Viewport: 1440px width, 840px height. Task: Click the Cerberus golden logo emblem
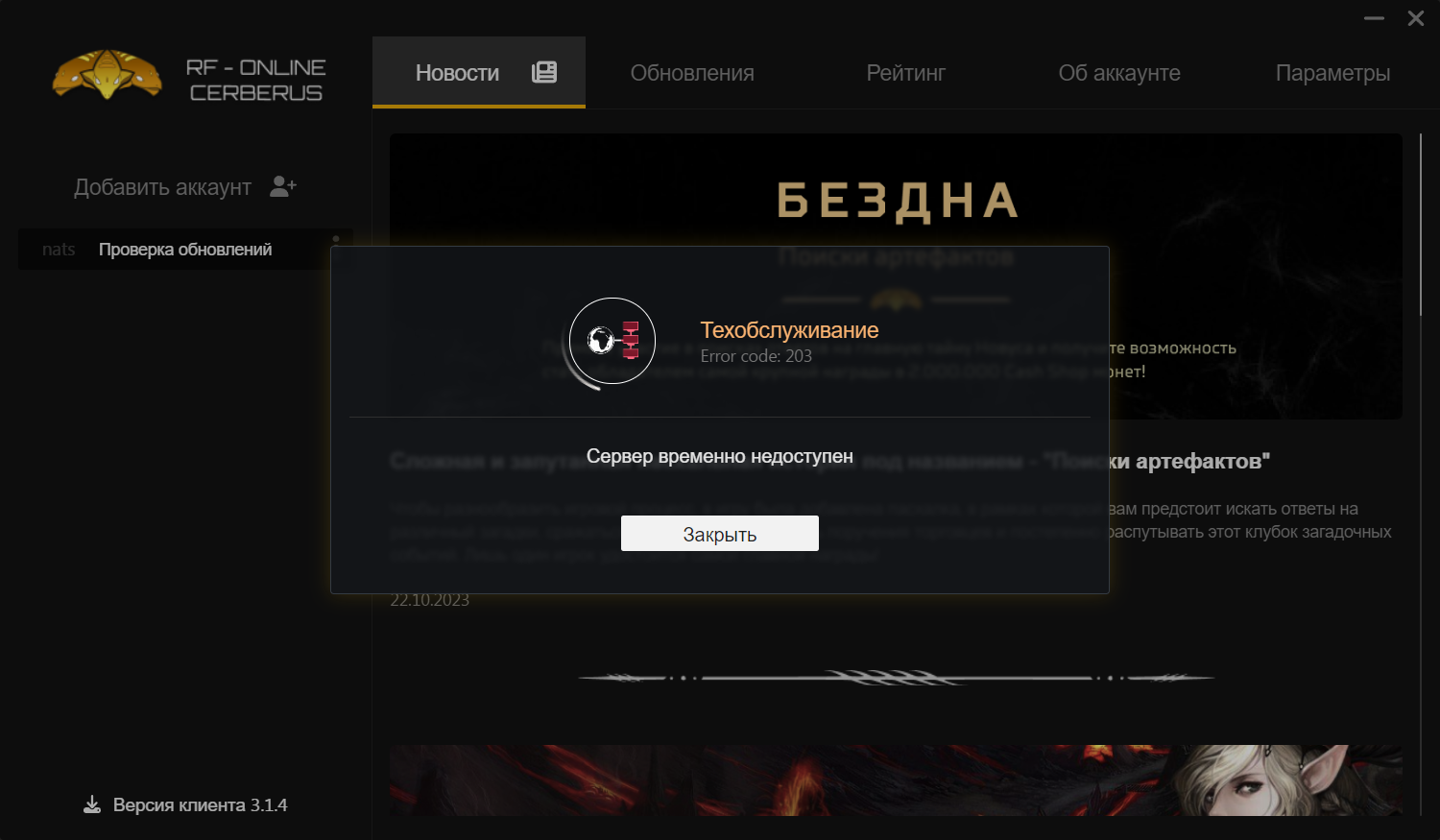click(x=107, y=74)
